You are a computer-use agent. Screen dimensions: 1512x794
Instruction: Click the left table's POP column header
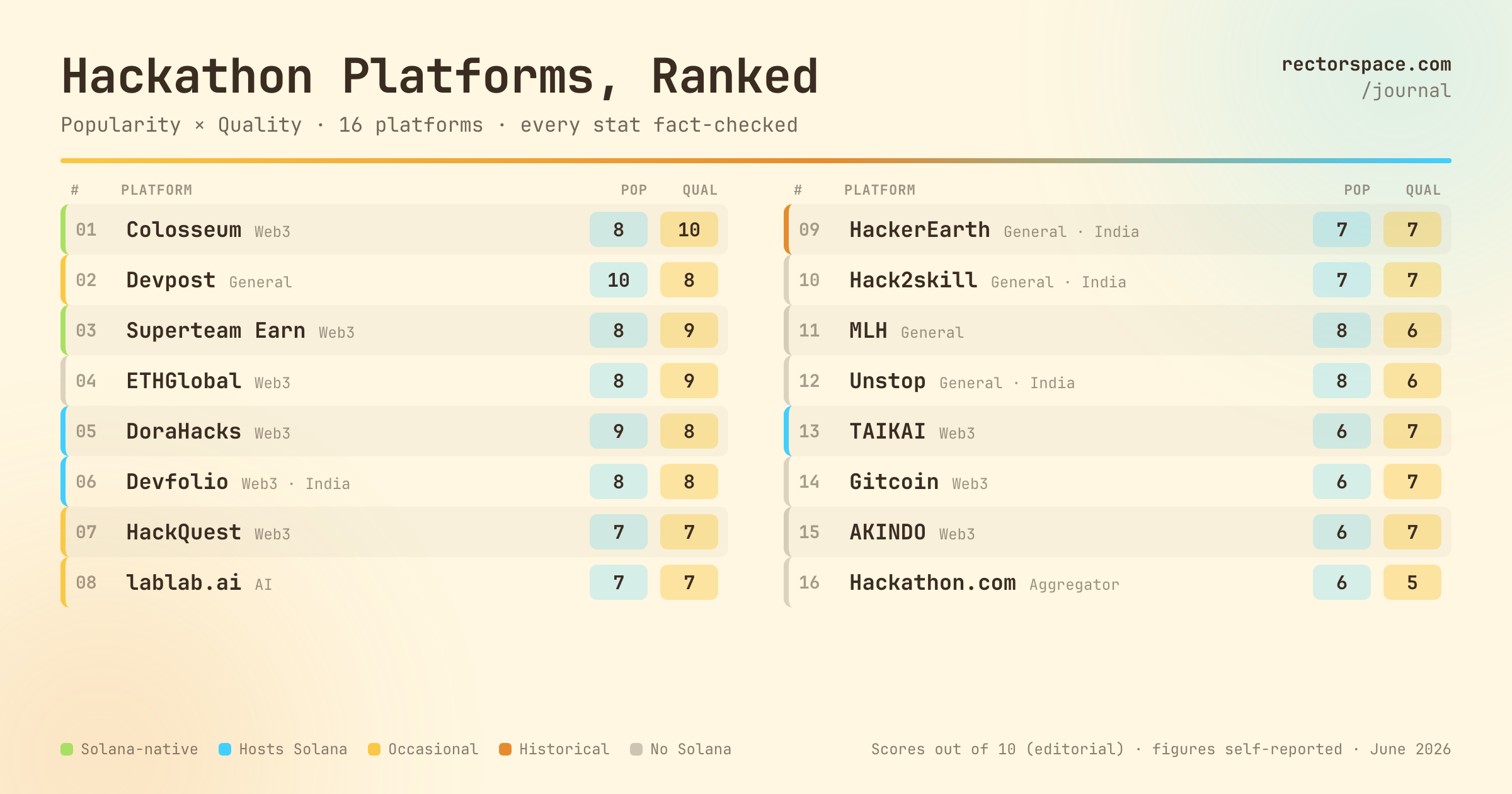[x=634, y=190]
